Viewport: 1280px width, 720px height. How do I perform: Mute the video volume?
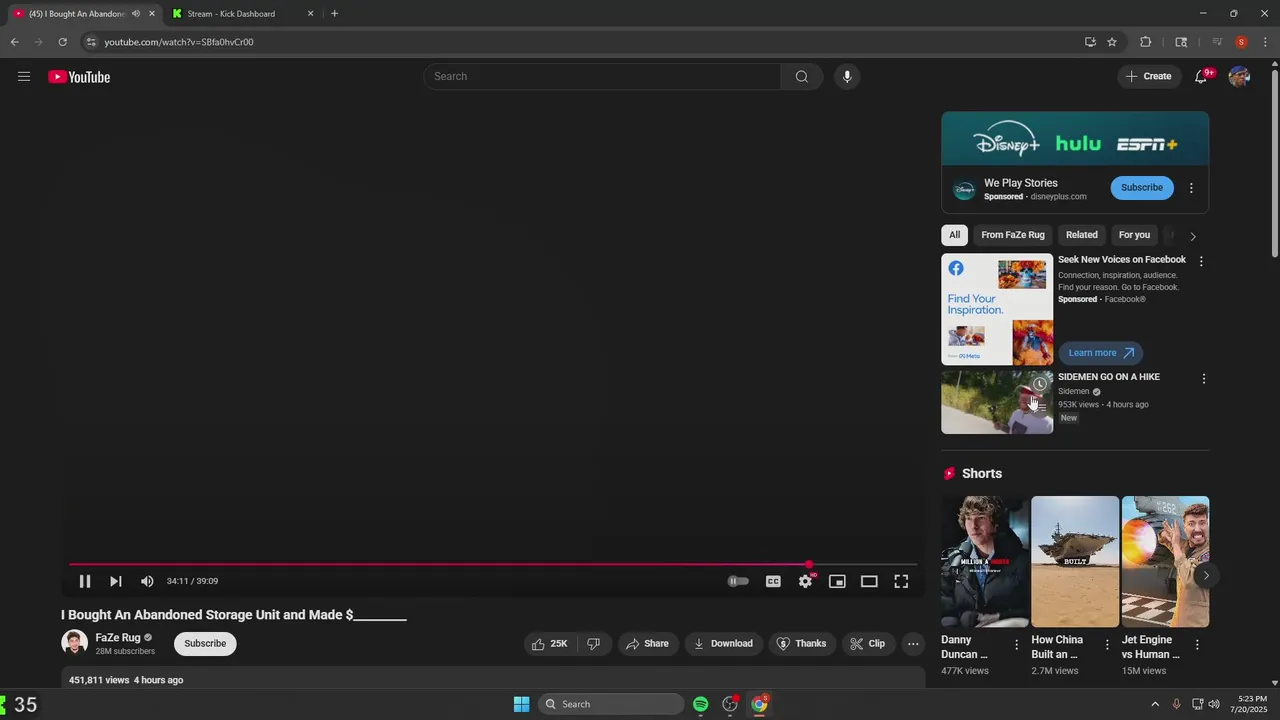147,581
